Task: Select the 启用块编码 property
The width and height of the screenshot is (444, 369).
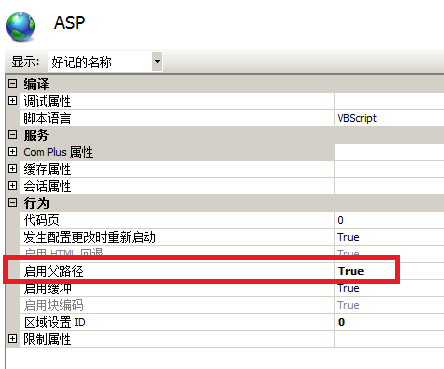Action: pos(53,305)
